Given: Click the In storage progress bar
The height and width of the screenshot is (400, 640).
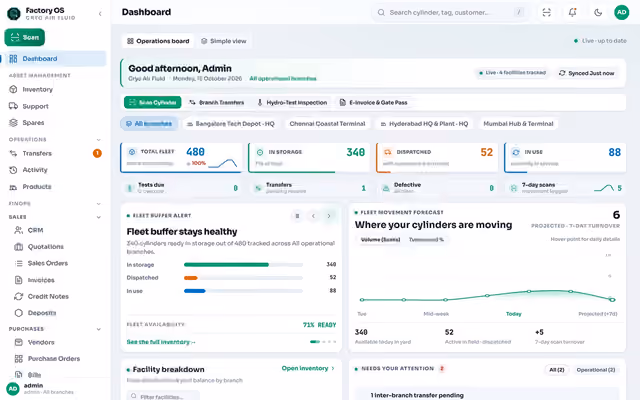Looking at the screenshot, I should 243,265.
